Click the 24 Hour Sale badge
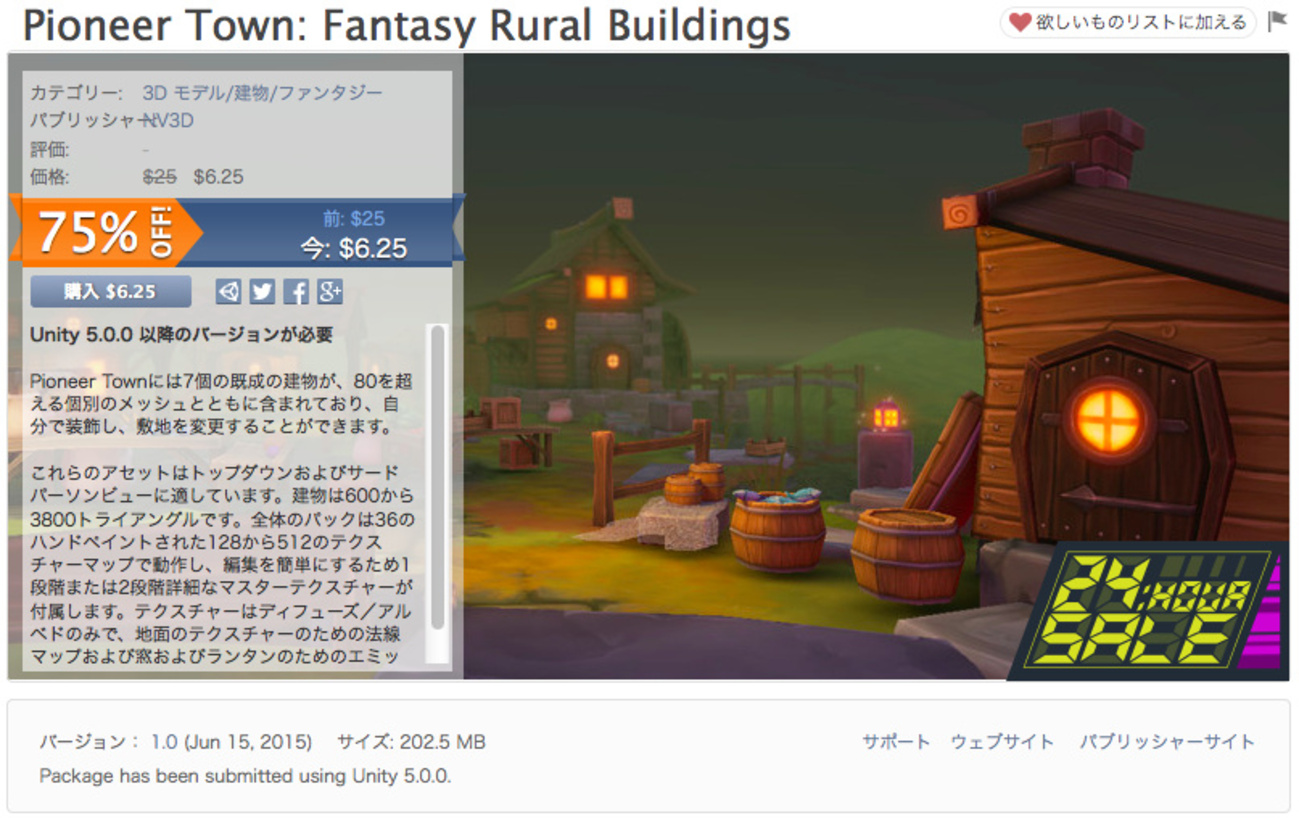Screen dimensions: 1299x818 1148,612
